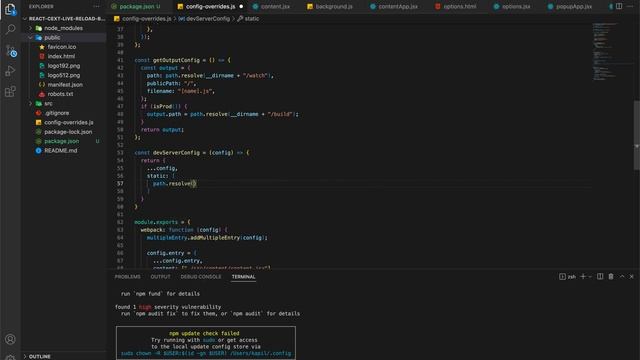Open the Accounts menu icon
This screenshot has width=640, height=360.
point(10,339)
